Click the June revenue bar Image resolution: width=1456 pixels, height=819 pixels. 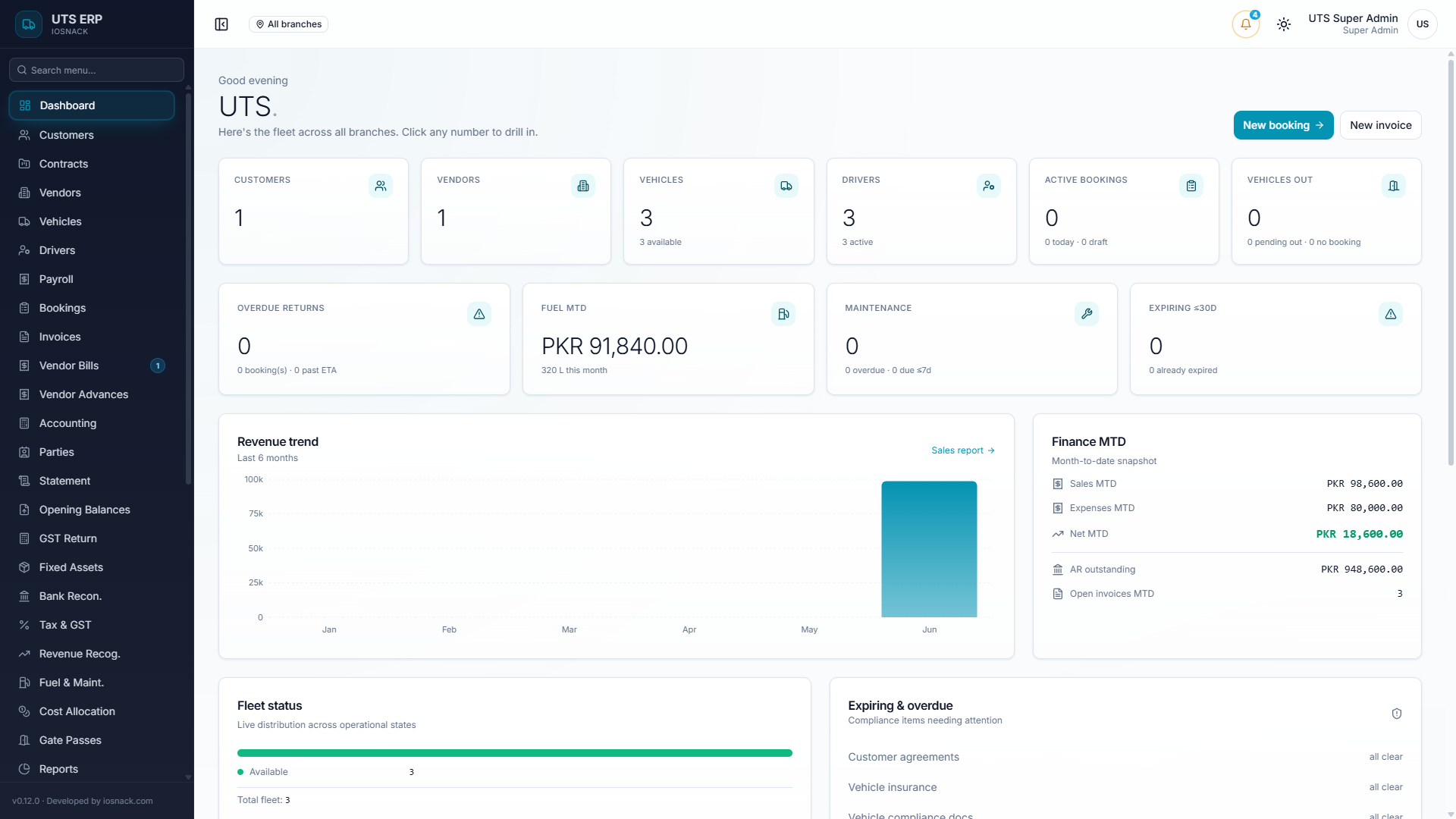tap(929, 549)
